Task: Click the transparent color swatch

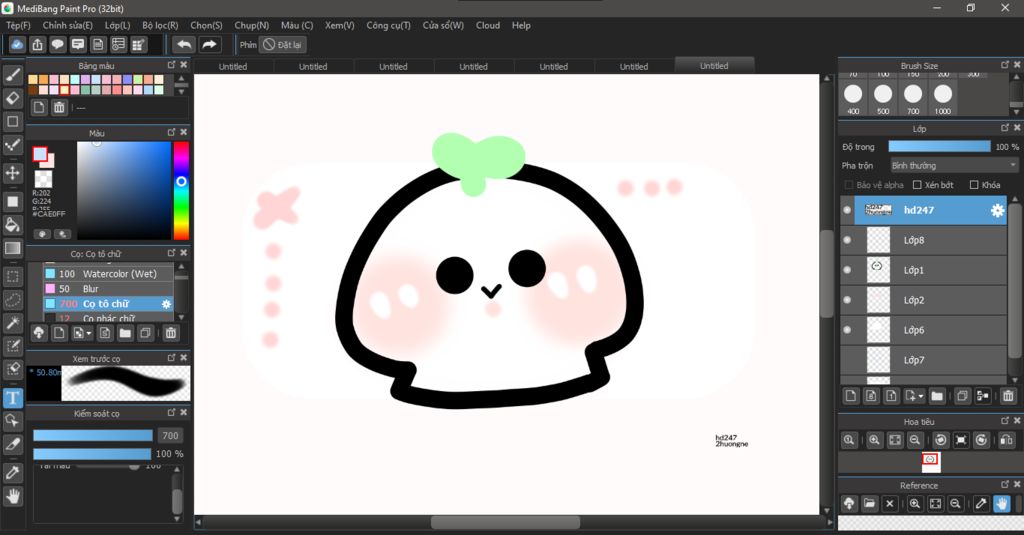Action: coord(43,179)
